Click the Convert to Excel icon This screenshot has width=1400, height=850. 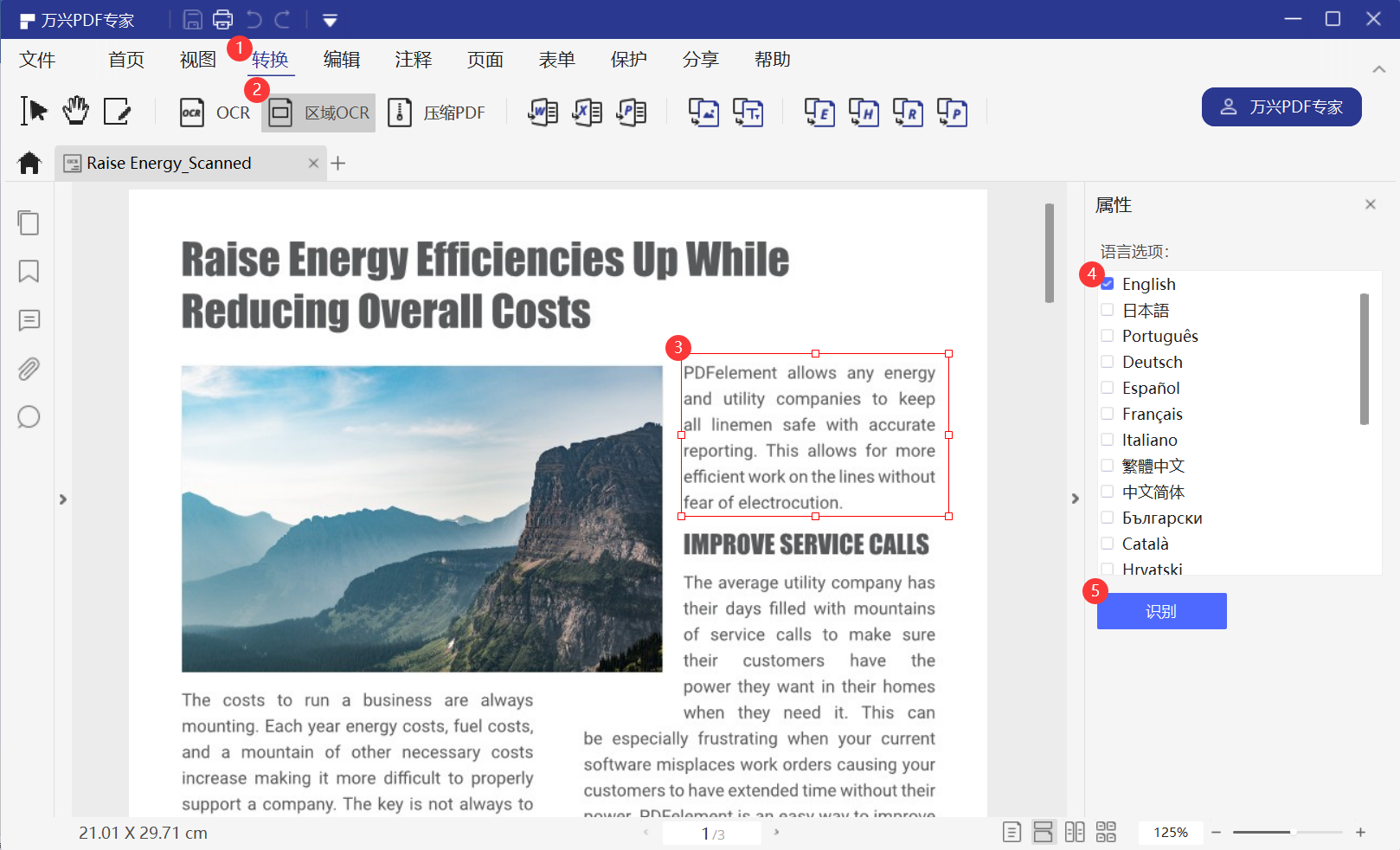588,113
